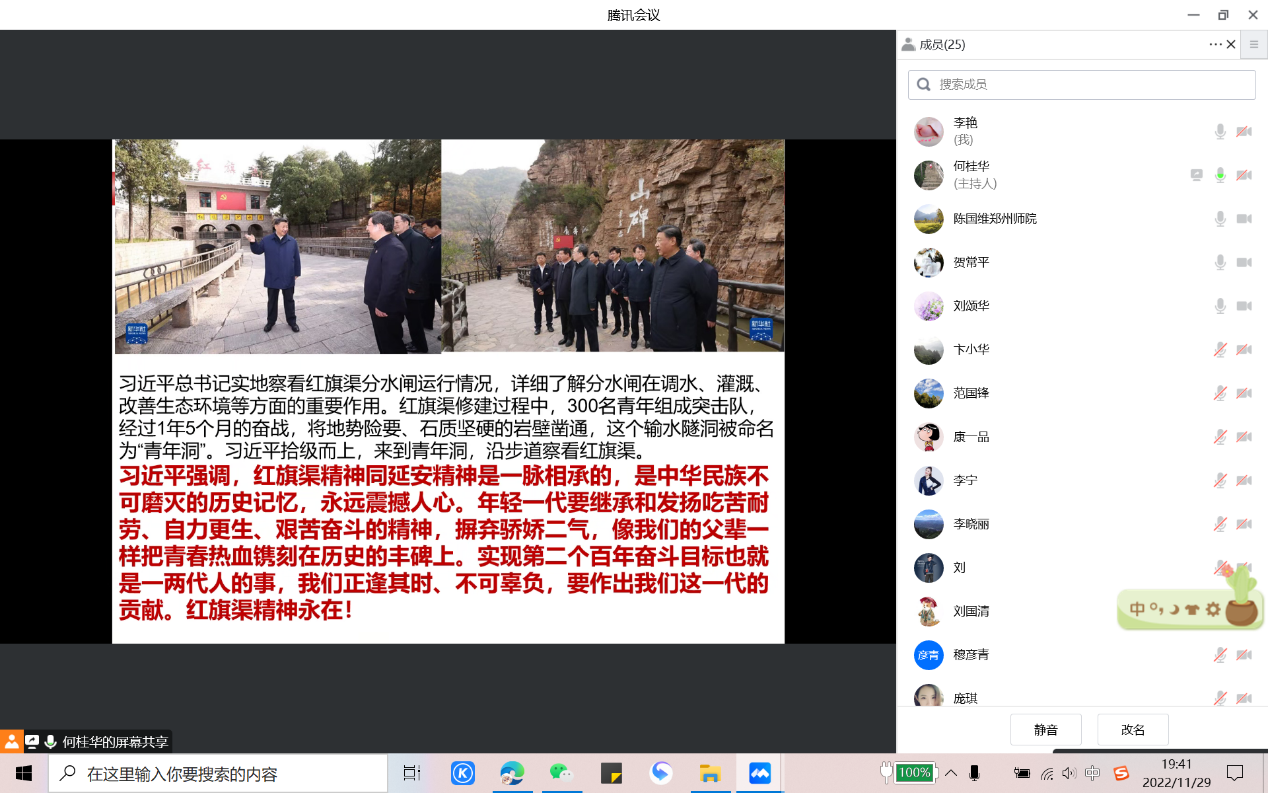
Task: Click the camera icon next to 何桂华
Action: 1244,175
